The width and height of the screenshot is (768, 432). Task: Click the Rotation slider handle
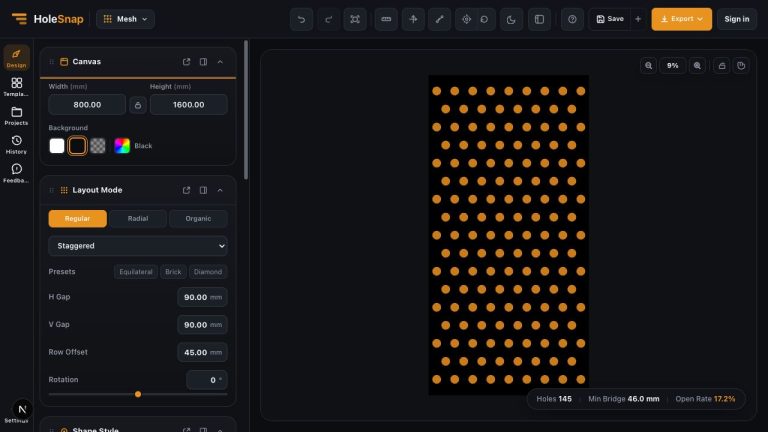(138, 394)
